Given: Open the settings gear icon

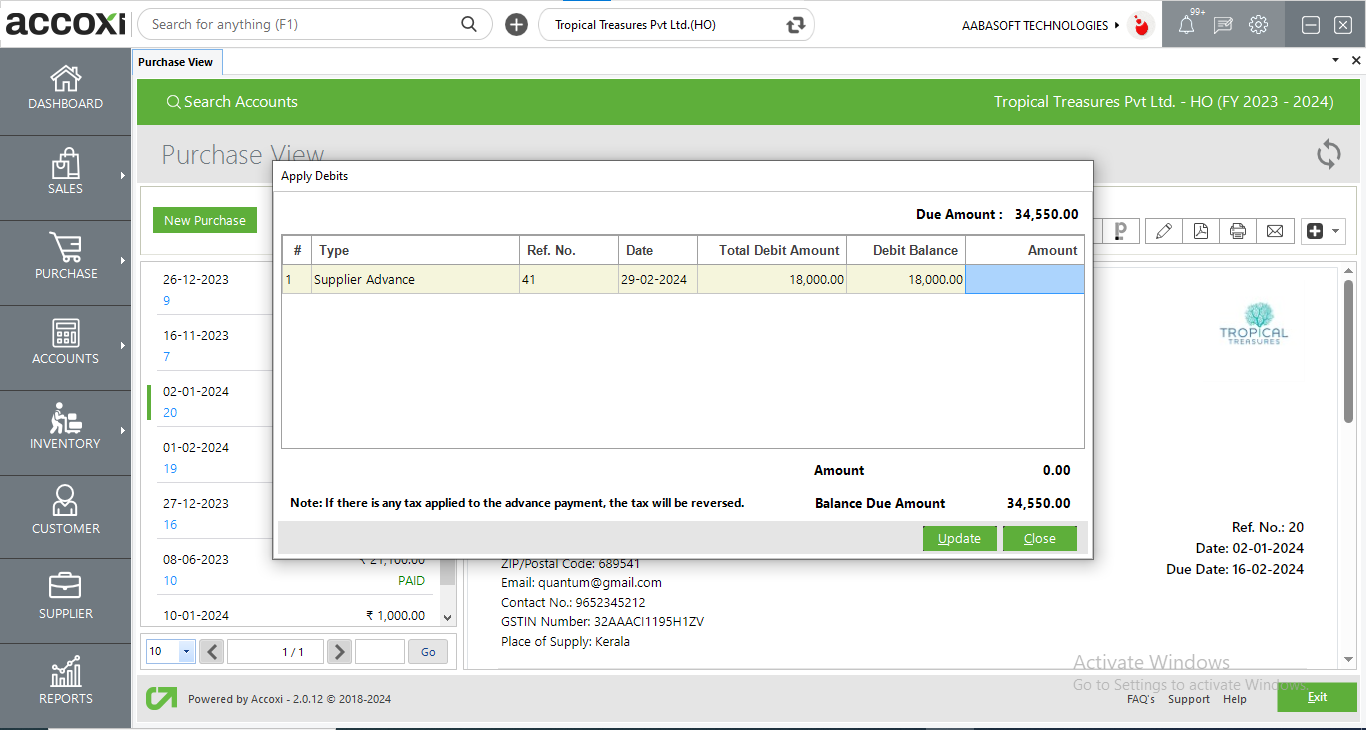Looking at the screenshot, I should click(1259, 25).
